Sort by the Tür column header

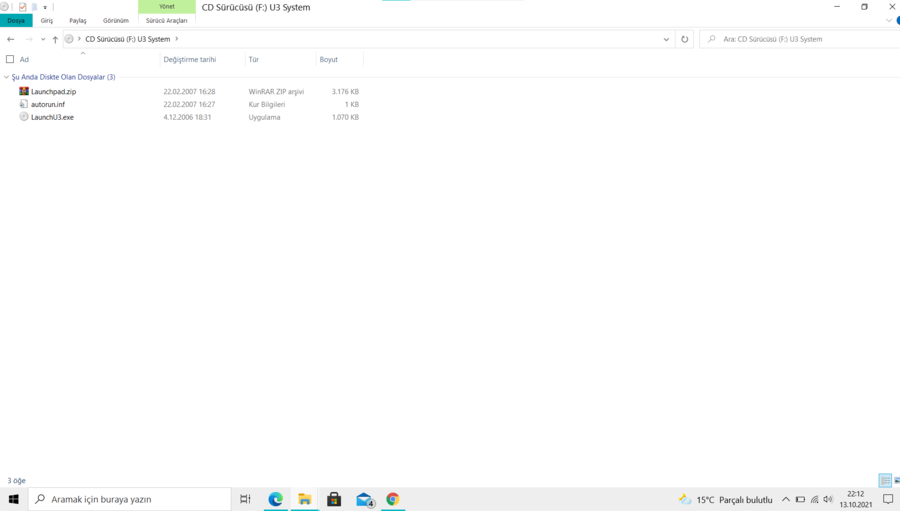tap(254, 59)
